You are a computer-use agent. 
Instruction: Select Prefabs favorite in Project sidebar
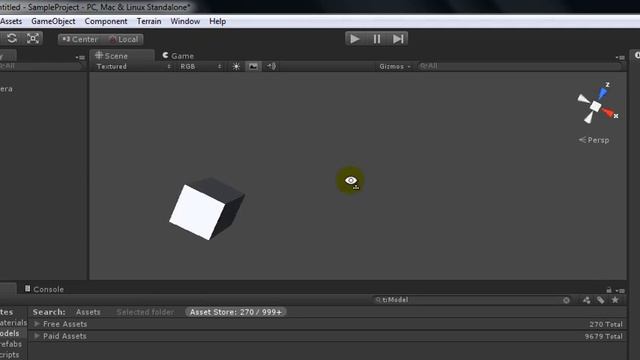(11, 344)
